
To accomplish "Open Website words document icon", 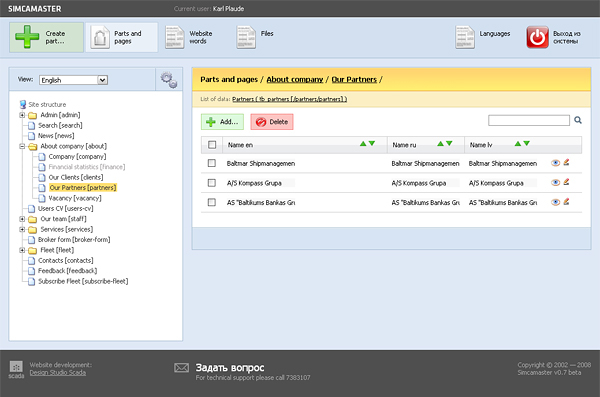I will pos(174,37).
